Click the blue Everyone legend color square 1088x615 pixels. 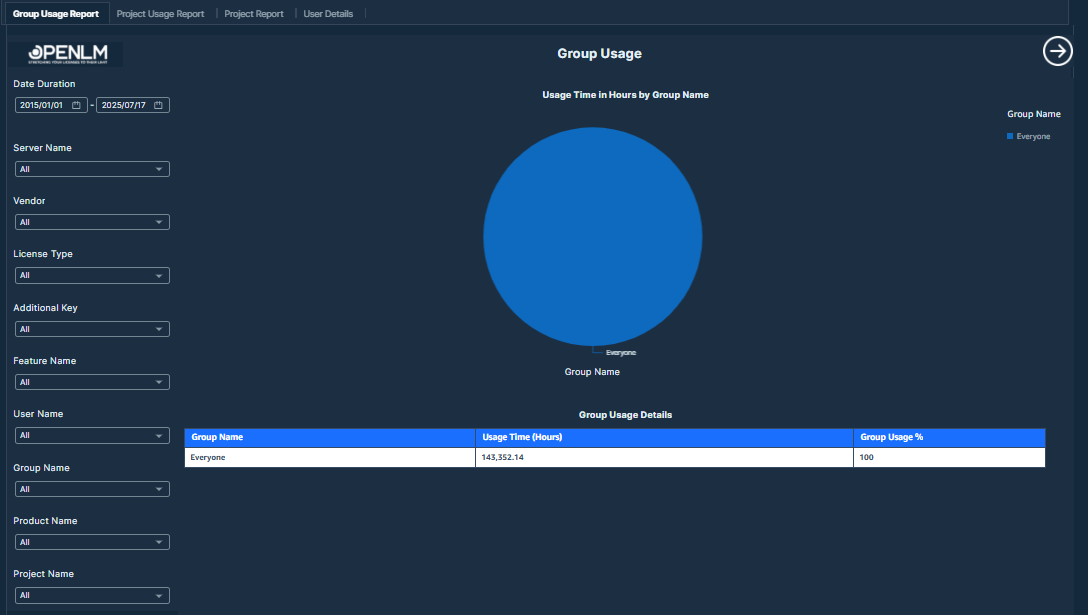[1010, 136]
